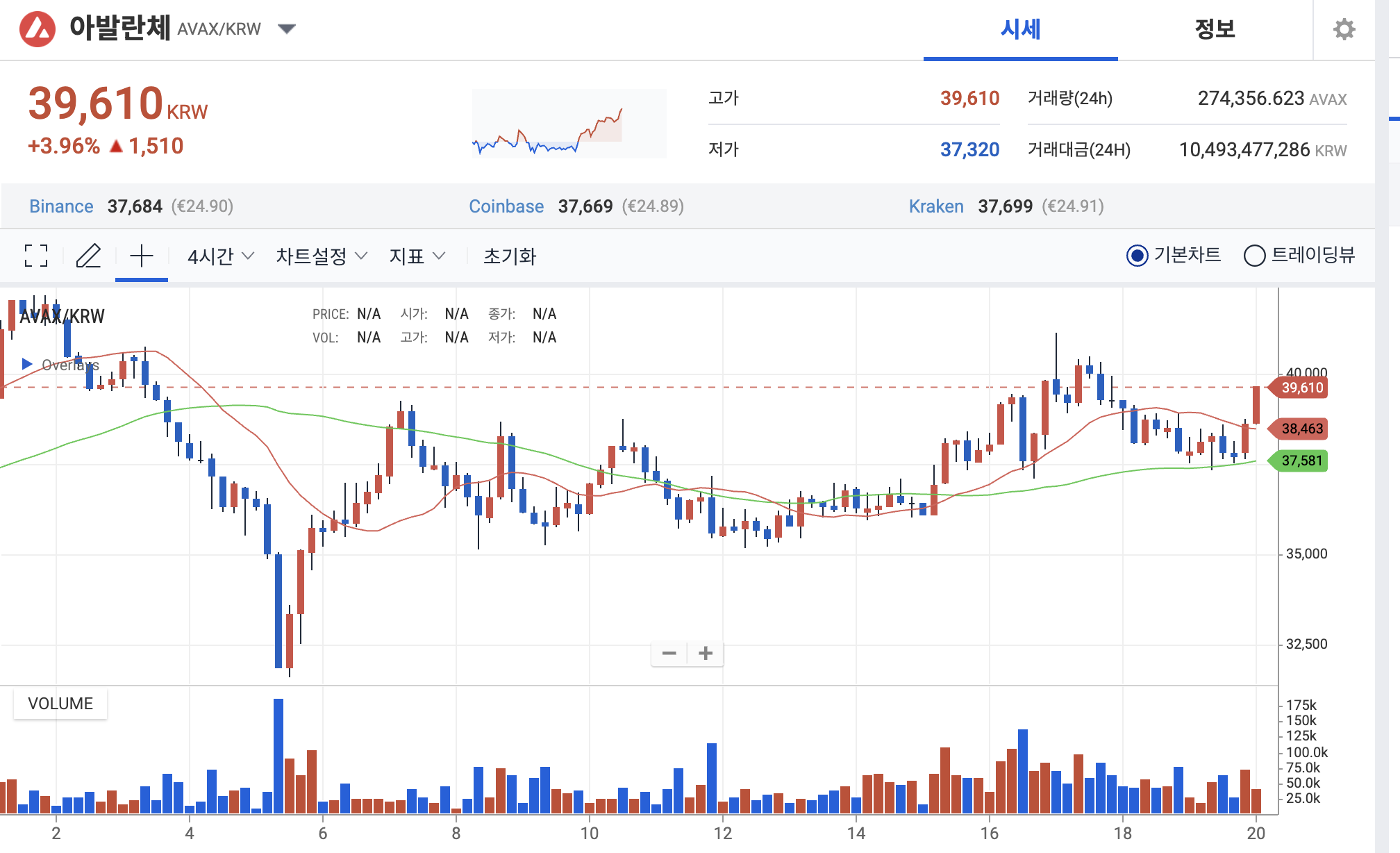Click the 초기화 reset button
The height and width of the screenshot is (853, 1400).
click(x=510, y=256)
